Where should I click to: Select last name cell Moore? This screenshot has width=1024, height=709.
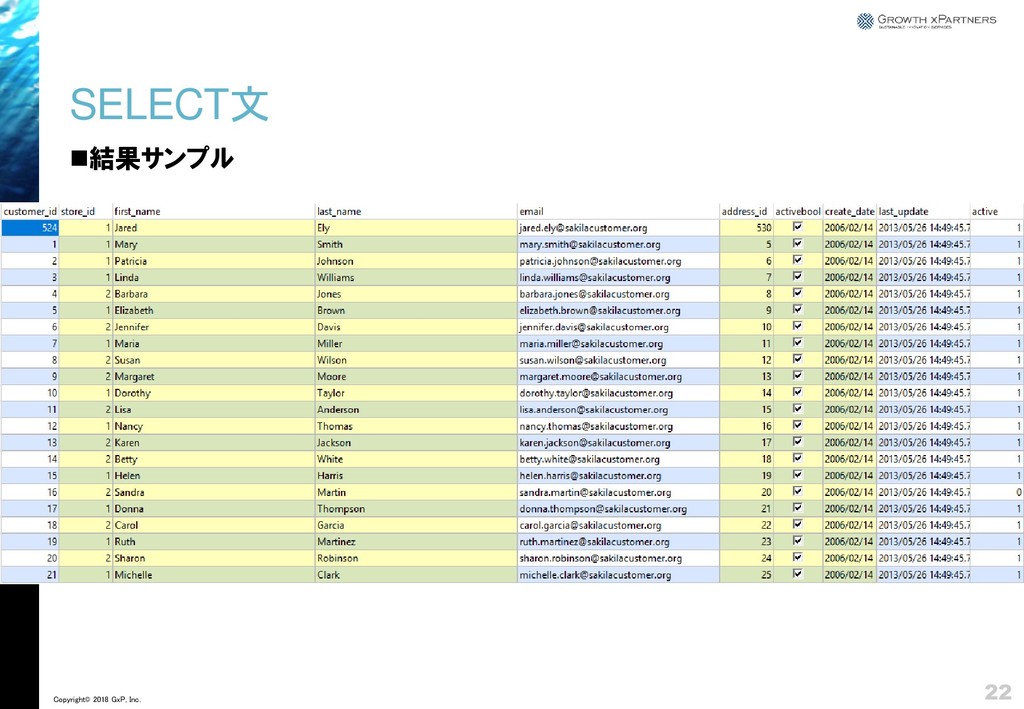click(x=416, y=377)
